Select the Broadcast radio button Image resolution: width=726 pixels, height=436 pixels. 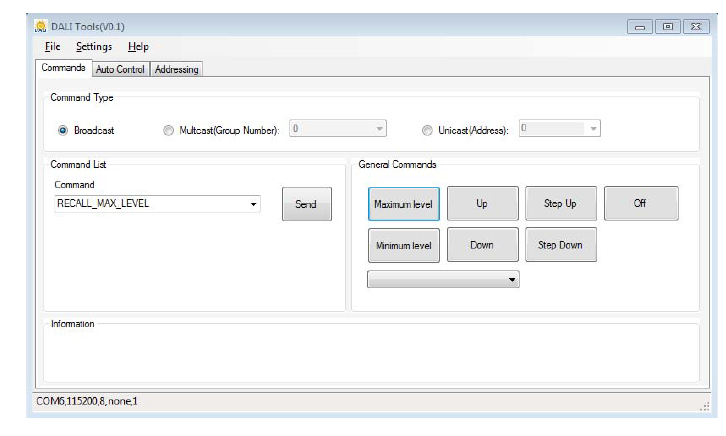click(x=64, y=130)
